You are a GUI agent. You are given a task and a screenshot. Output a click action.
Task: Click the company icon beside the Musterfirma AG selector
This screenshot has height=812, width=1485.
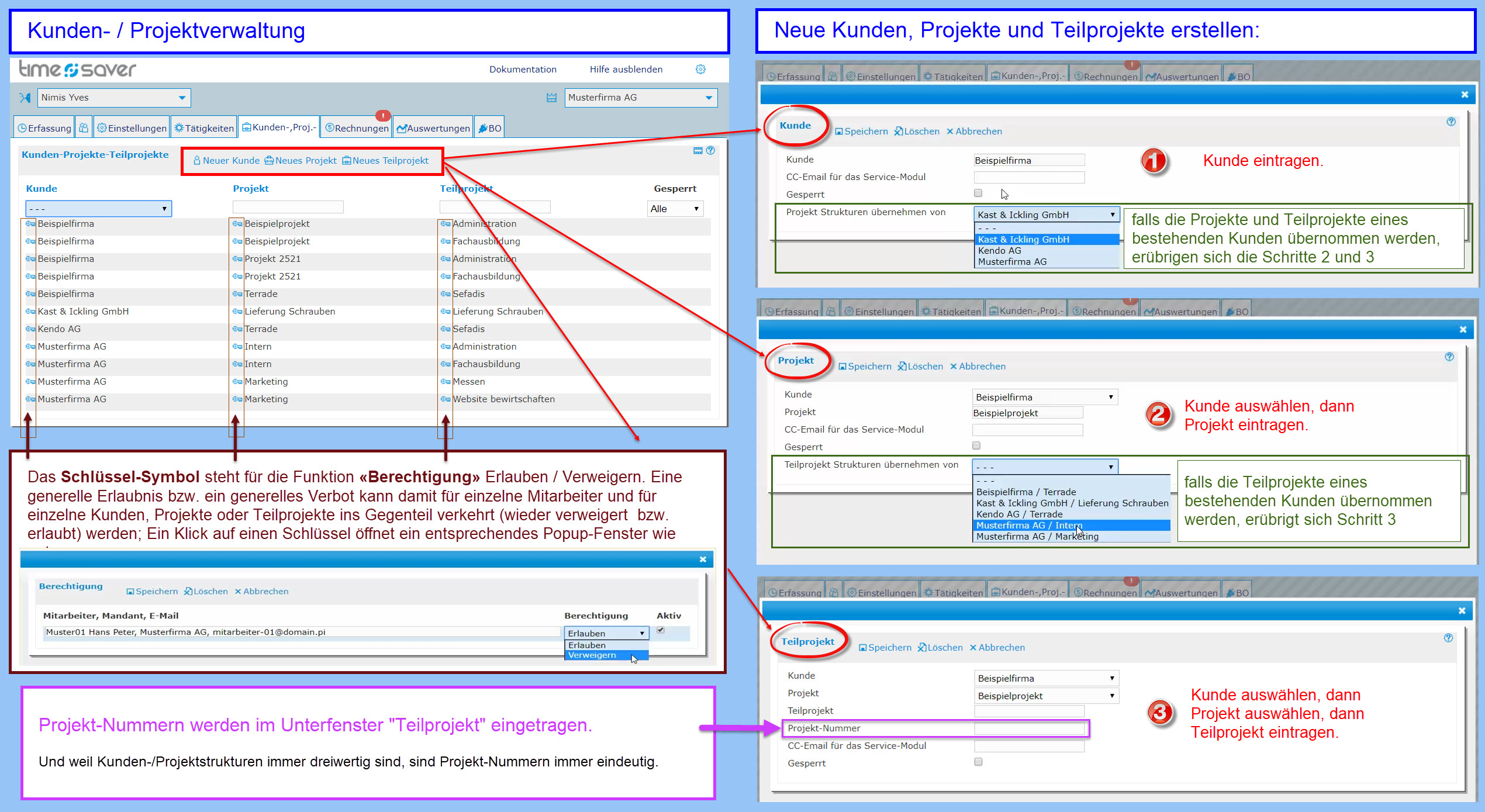(551, 98)
